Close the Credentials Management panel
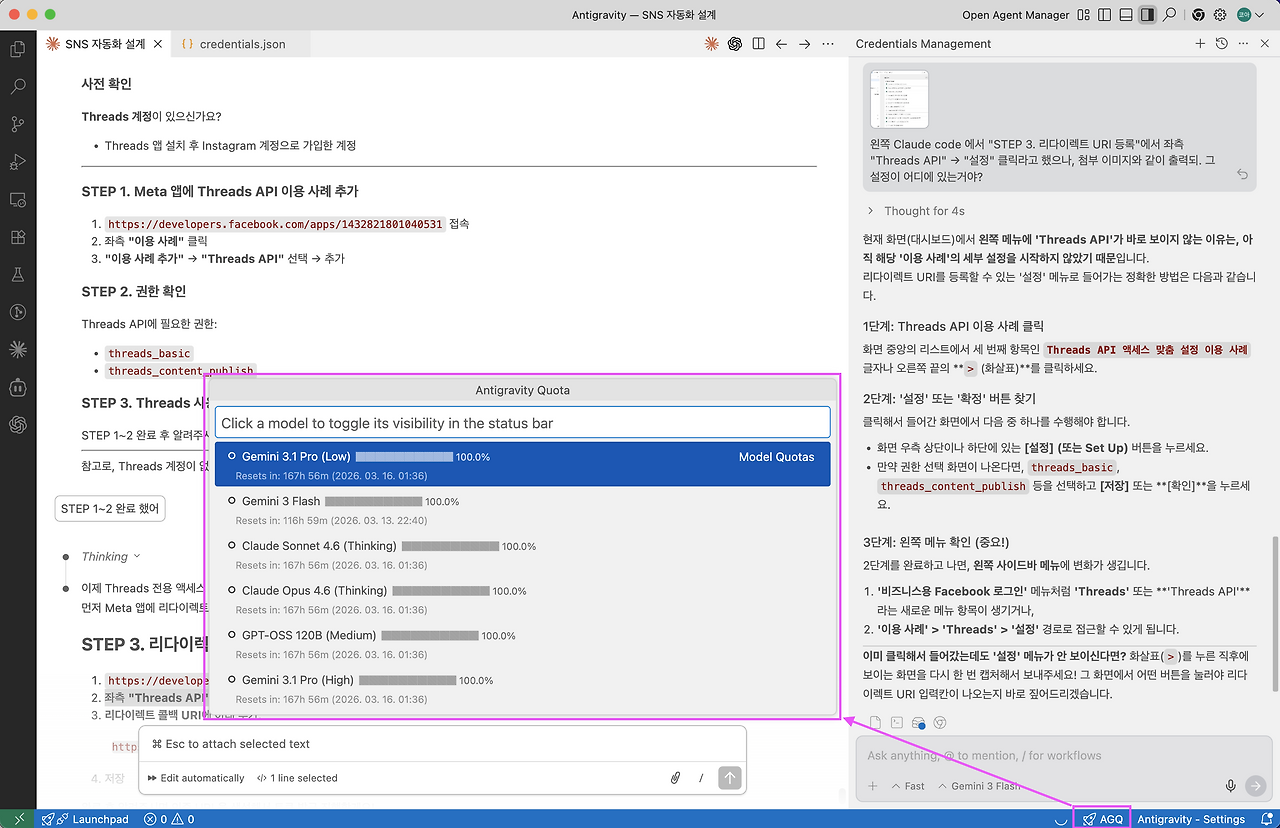 [1264, 44]
